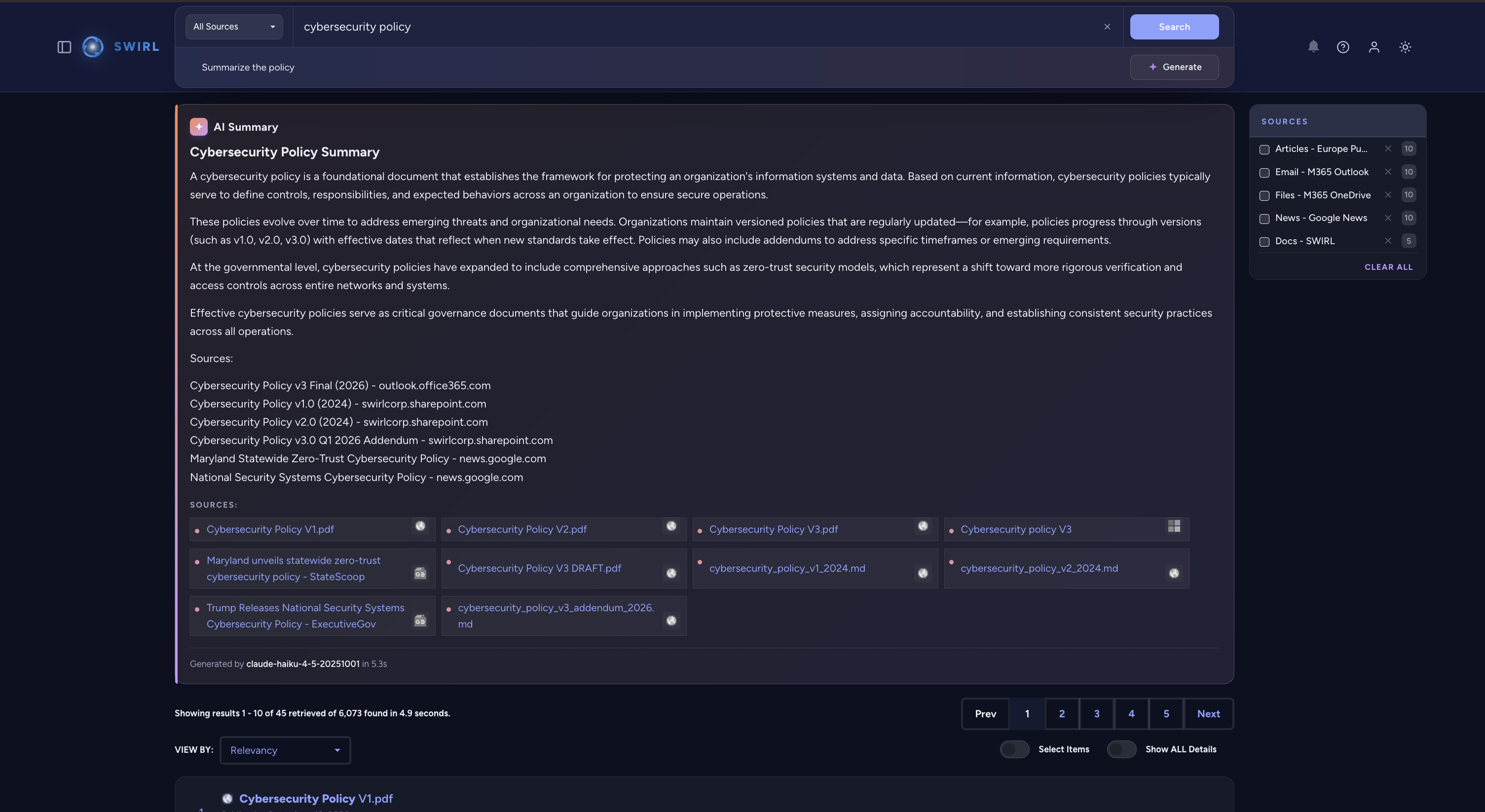The height and width of the screenshot is (812, 1485).
Task: Open cybersecurity_policy_v1_2024.md link
Action: [x=787, y=569]
